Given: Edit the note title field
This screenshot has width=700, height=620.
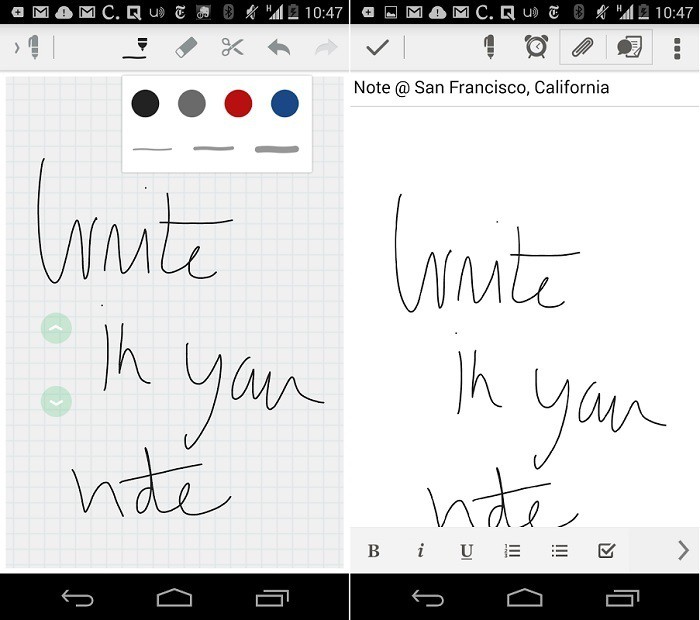Looking at the screenshot, I should pos(525,88).
